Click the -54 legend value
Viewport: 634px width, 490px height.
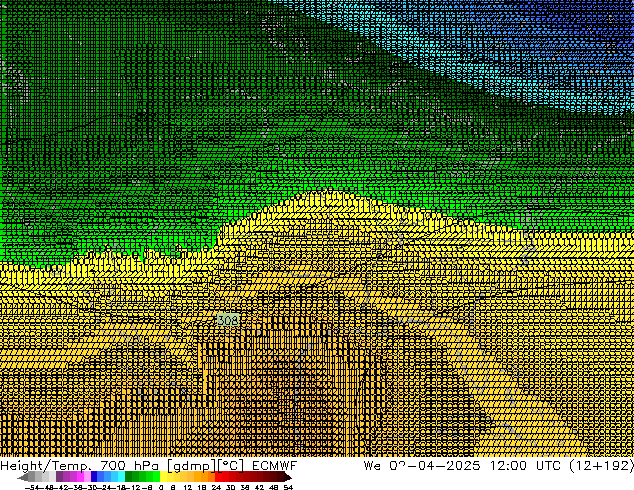[x=32, y=487]
